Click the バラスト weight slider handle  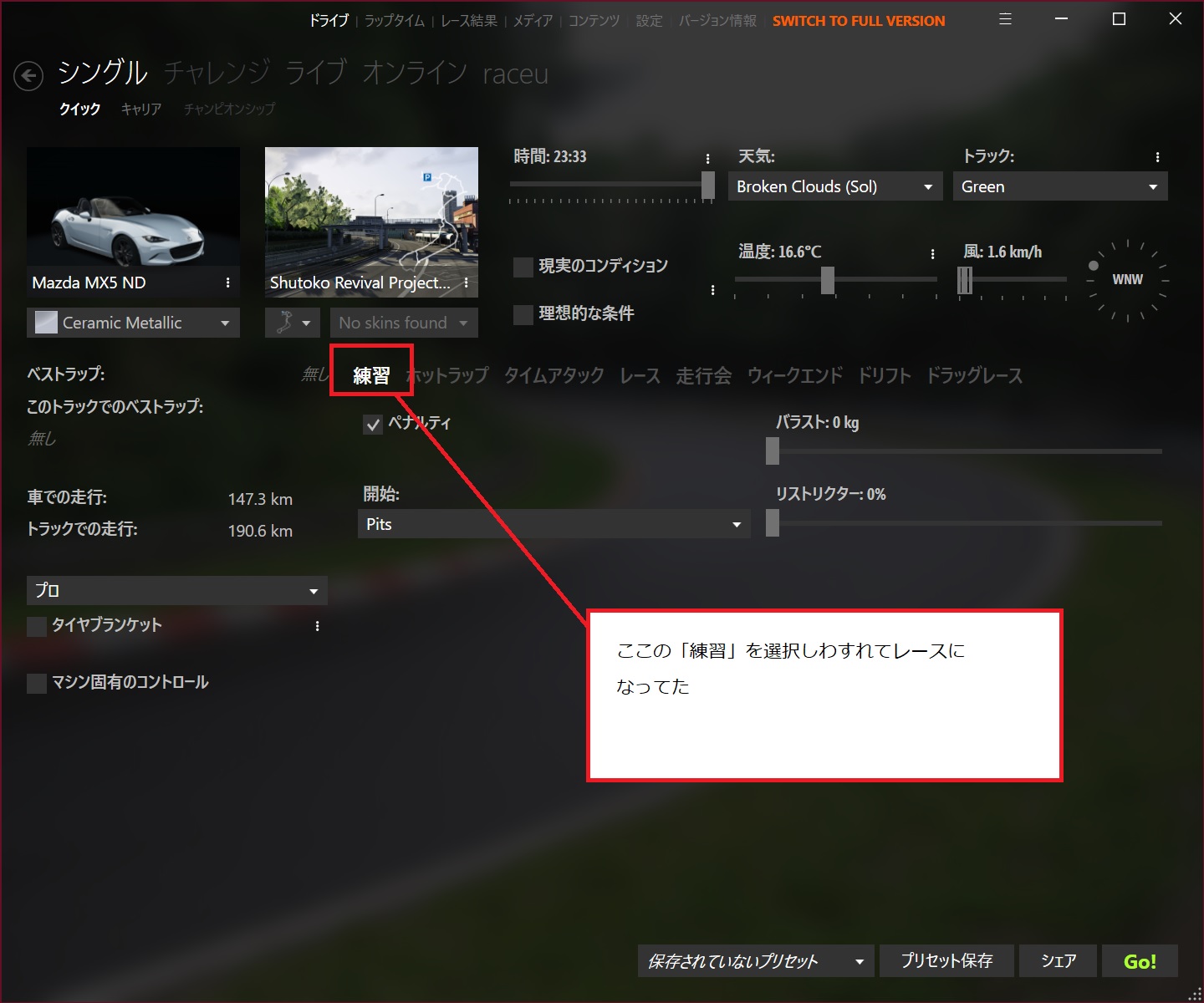(773, 451)
